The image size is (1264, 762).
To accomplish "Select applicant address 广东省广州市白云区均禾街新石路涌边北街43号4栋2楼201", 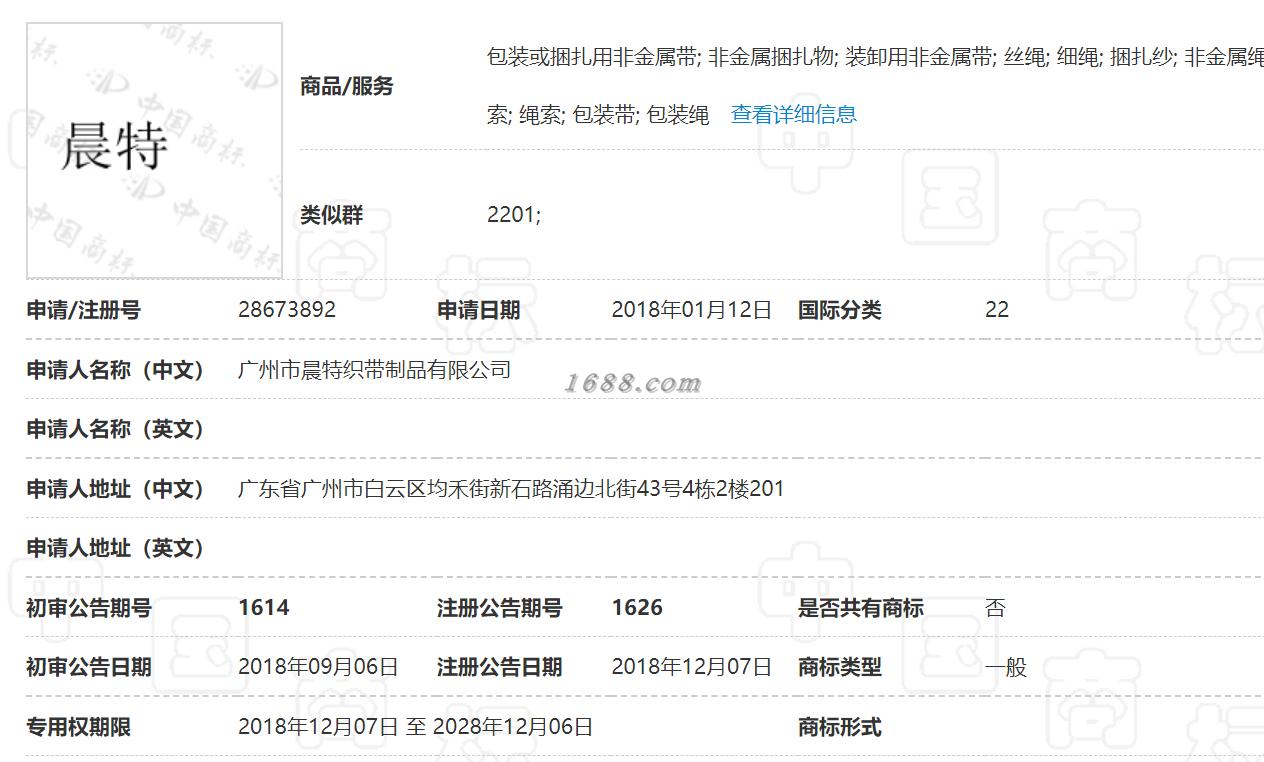I will point(511,489).
